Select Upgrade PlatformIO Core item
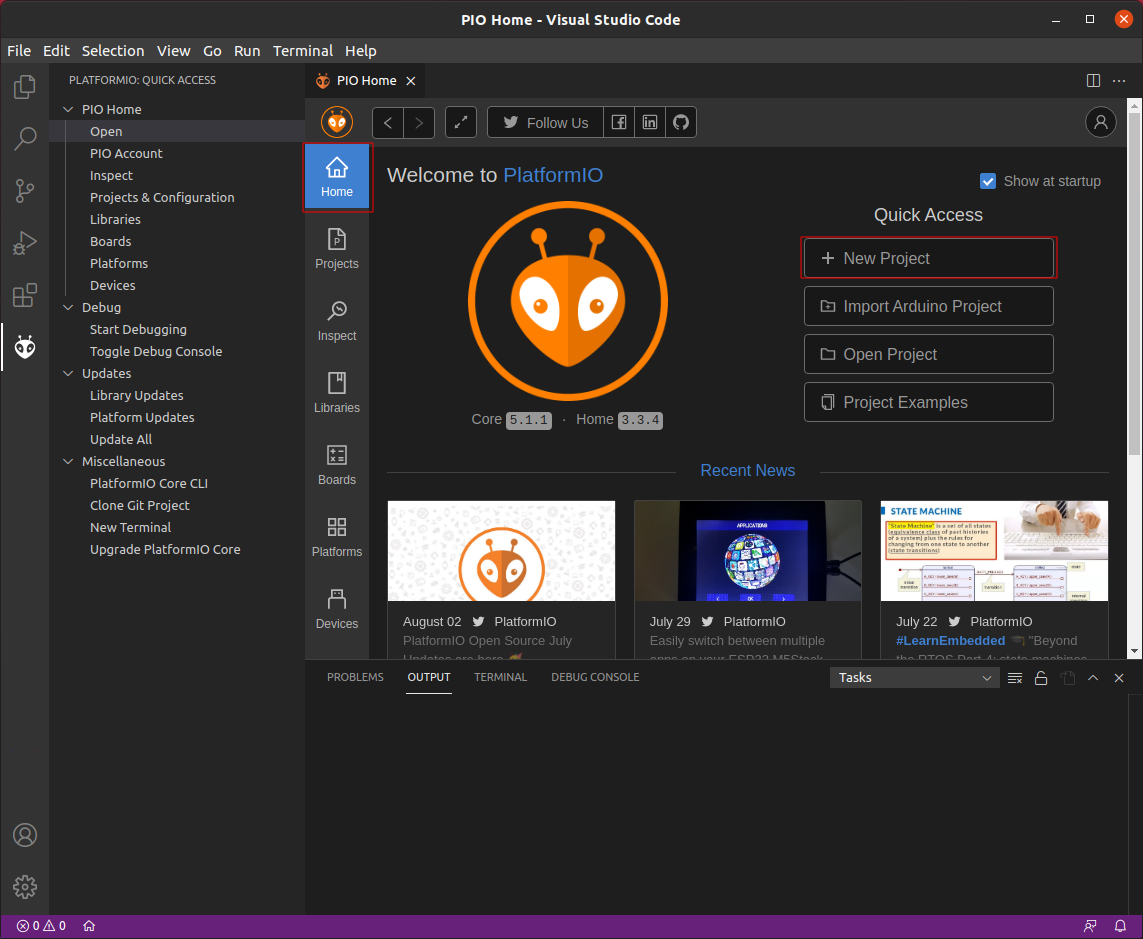 (x=165, y=550)
